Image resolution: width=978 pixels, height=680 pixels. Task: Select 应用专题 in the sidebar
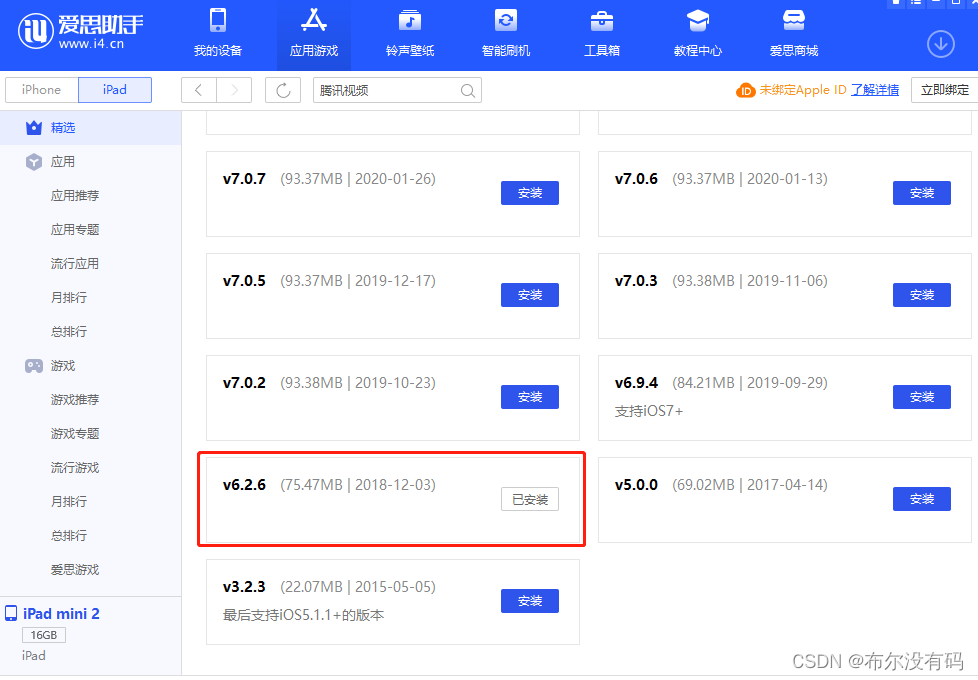pos(75,230)
